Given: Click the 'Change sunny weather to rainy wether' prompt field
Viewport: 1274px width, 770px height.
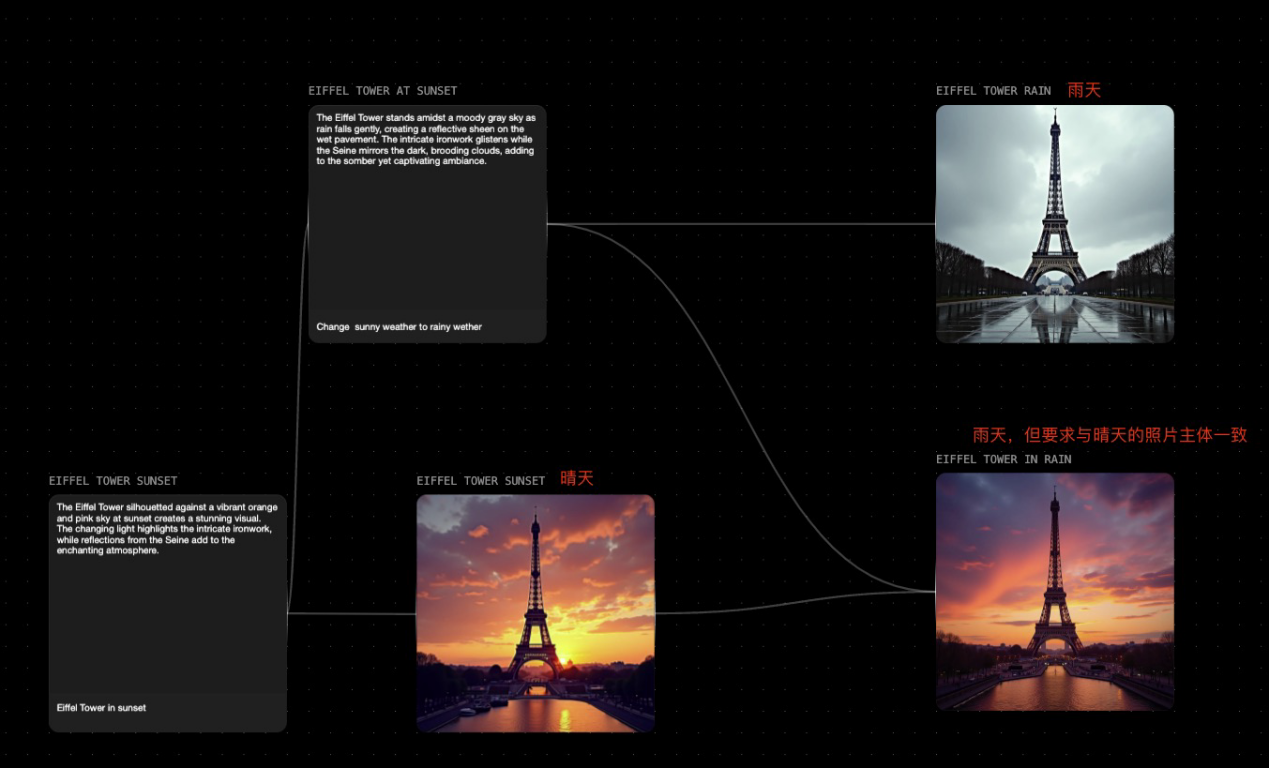Looking at the screenshot, I should click(399, 327).
